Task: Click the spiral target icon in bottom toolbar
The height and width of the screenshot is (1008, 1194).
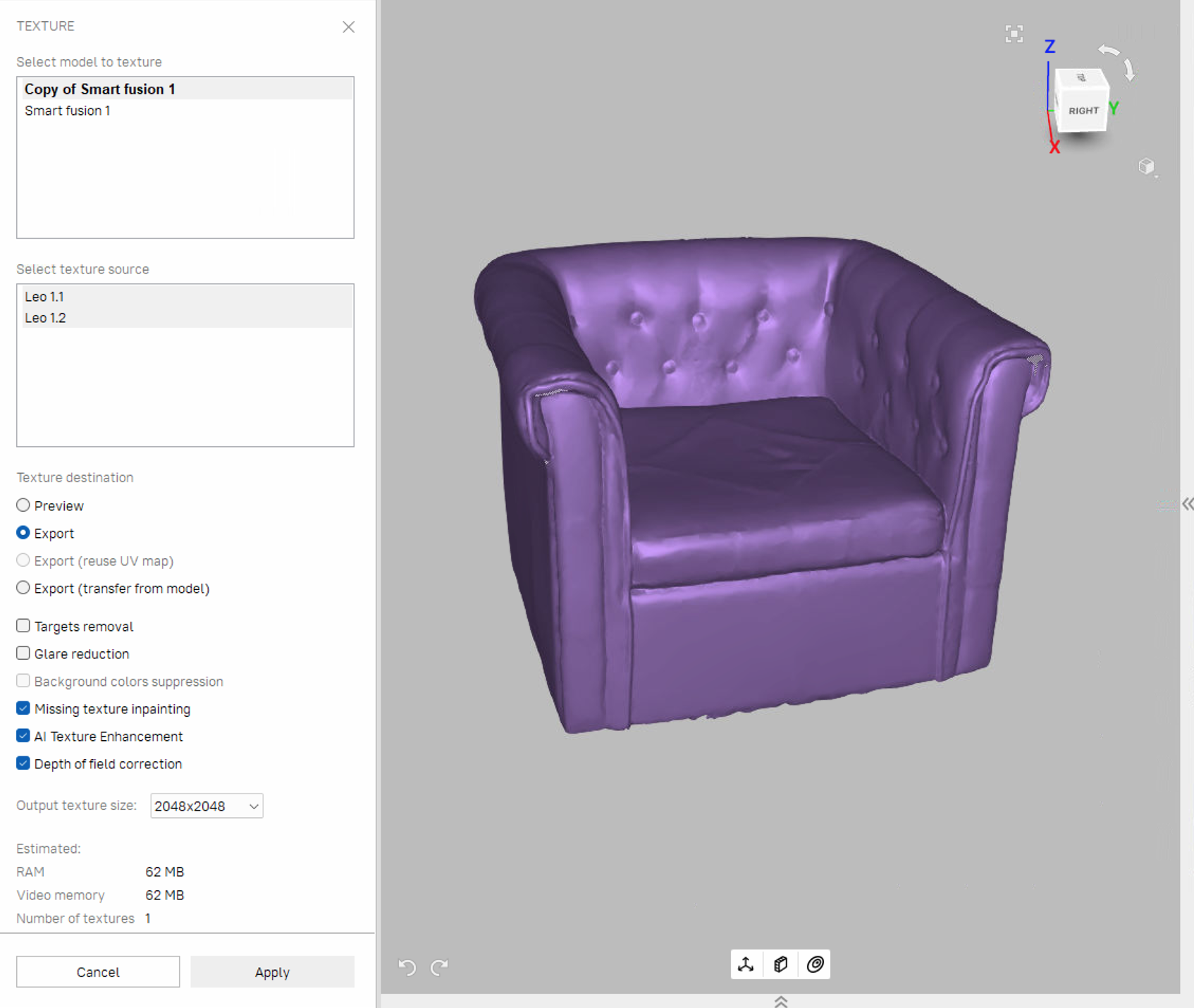Action: point(815,964)
